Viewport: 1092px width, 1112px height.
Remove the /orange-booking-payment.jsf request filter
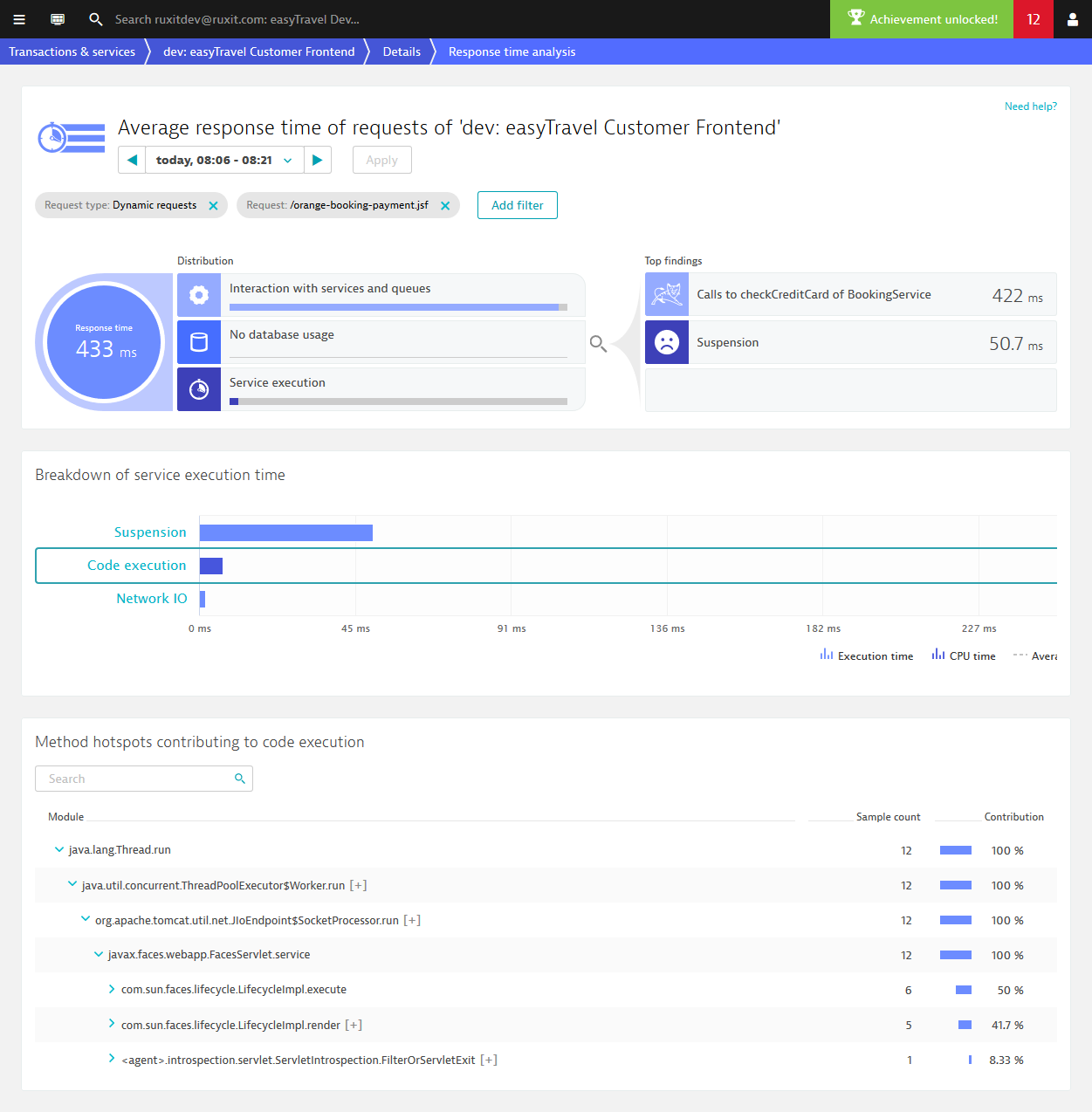[x=445, y=206]
